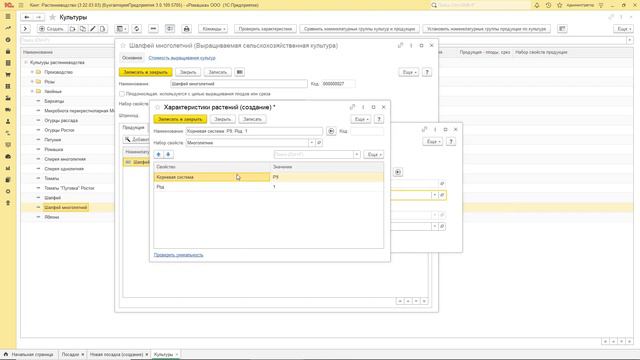Select the Корневая система property row

[269, 177]
